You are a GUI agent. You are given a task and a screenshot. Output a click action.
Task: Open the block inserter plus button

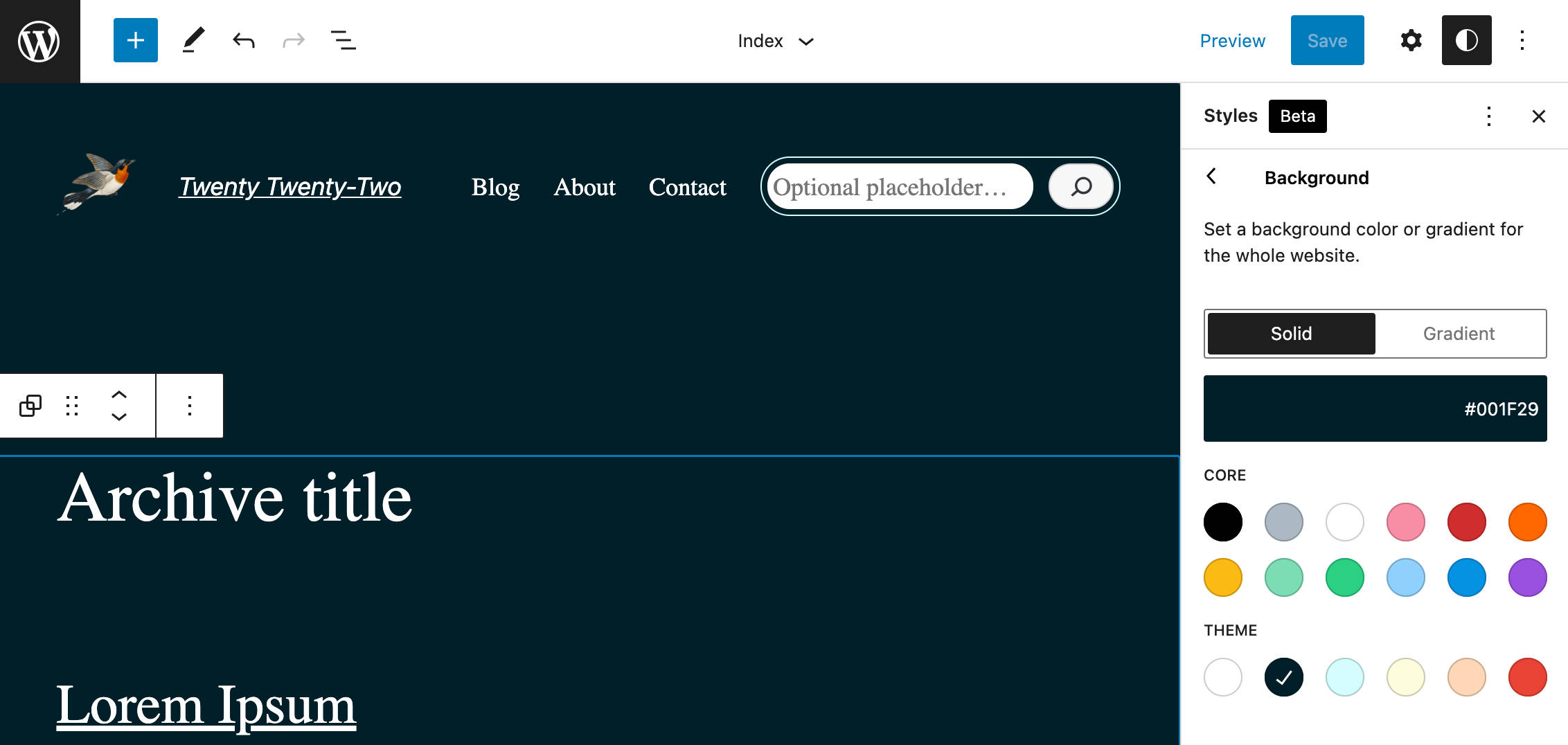point(136,40)
